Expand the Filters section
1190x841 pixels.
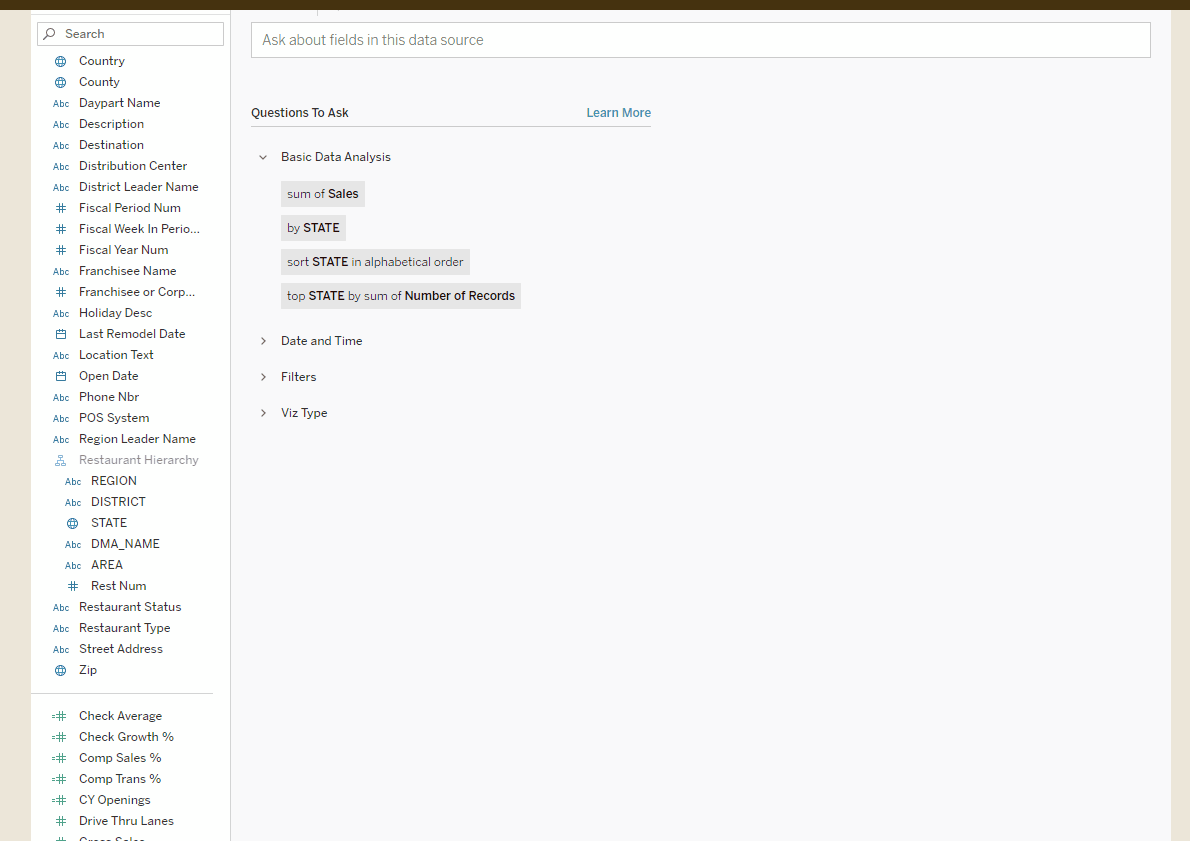point(263,377)
